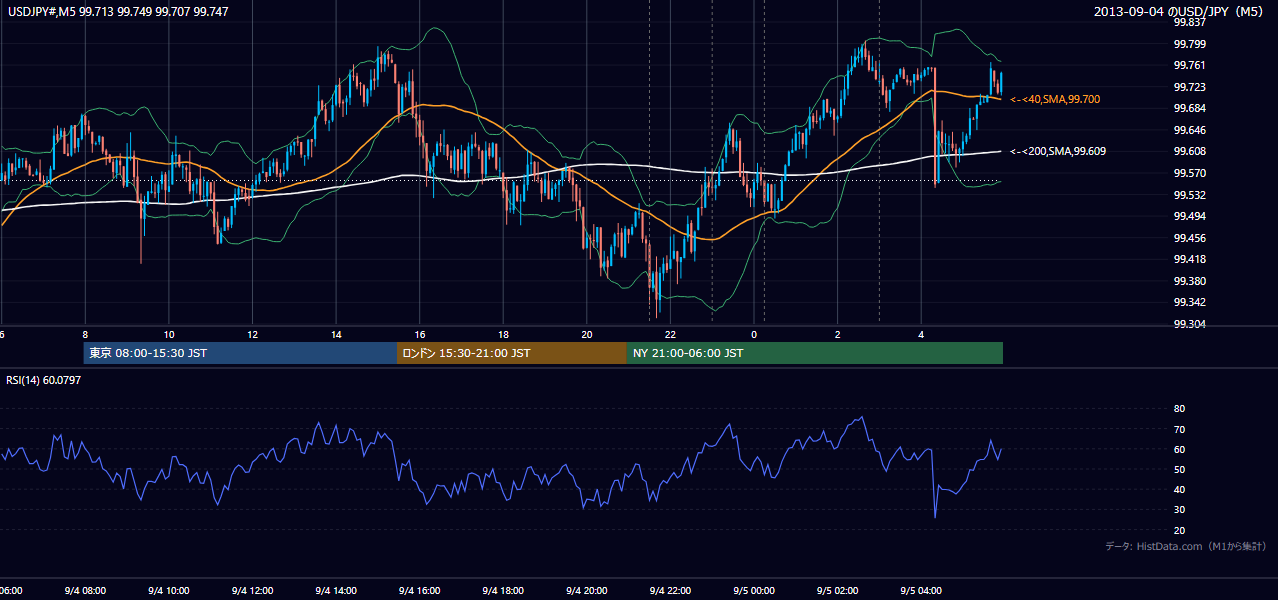Click the <-<40,SMA,99.700 indicator label
1278x600 pixels.
1055,99
